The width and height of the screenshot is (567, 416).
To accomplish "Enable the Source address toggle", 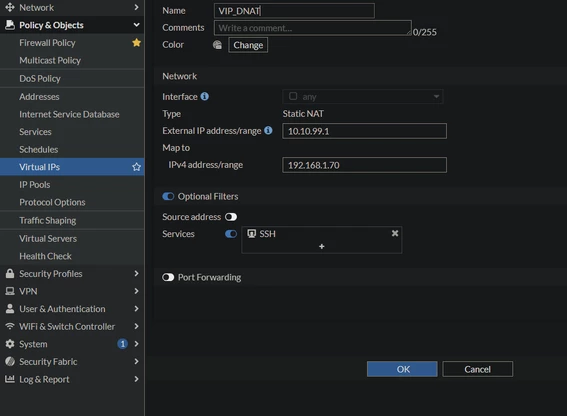I will pyautogui.click(x=231, y=217).
